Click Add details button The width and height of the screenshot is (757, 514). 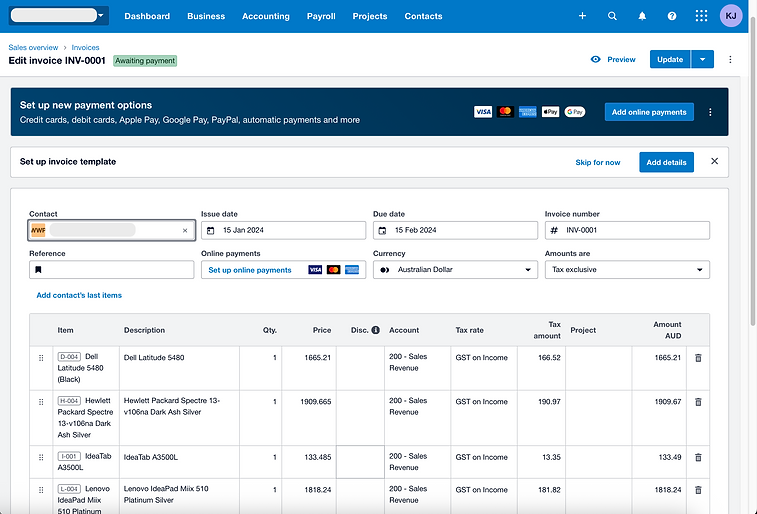coord(666,162)
